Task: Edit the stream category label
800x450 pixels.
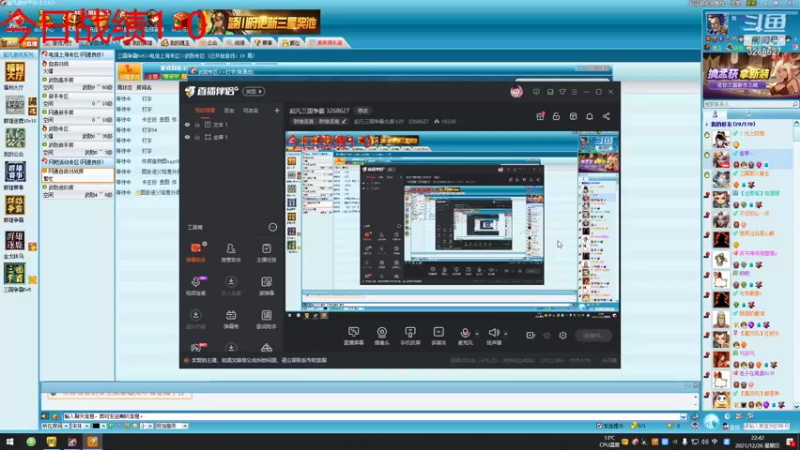Action: click(x=319, y=121)
